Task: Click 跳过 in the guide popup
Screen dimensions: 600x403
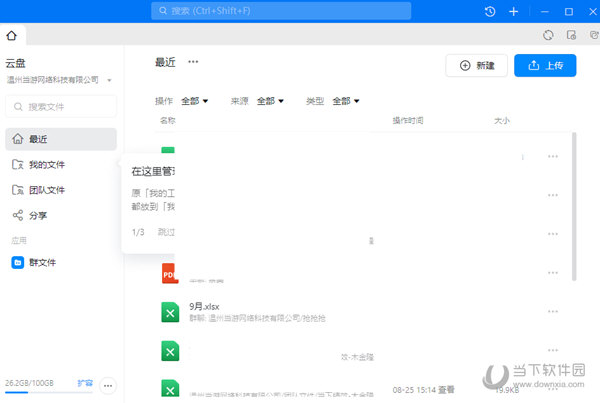Action: [x=166, y=232]
